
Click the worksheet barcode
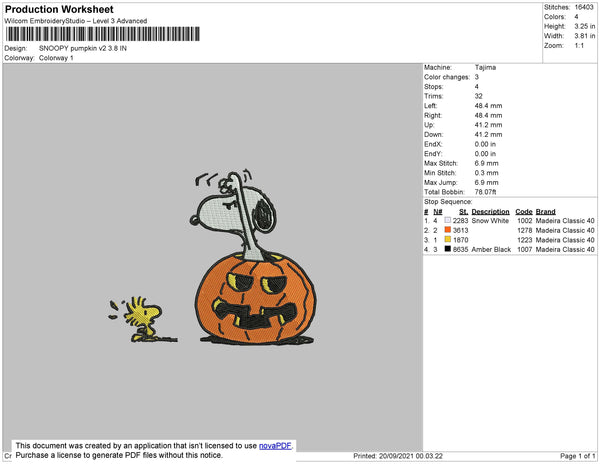(103, 34)
